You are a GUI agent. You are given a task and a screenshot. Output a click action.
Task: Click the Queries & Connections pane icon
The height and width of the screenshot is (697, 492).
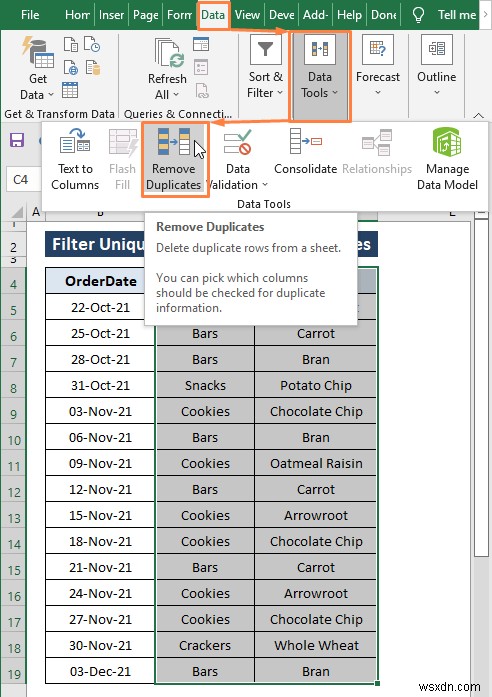click(x=201, y=44)
